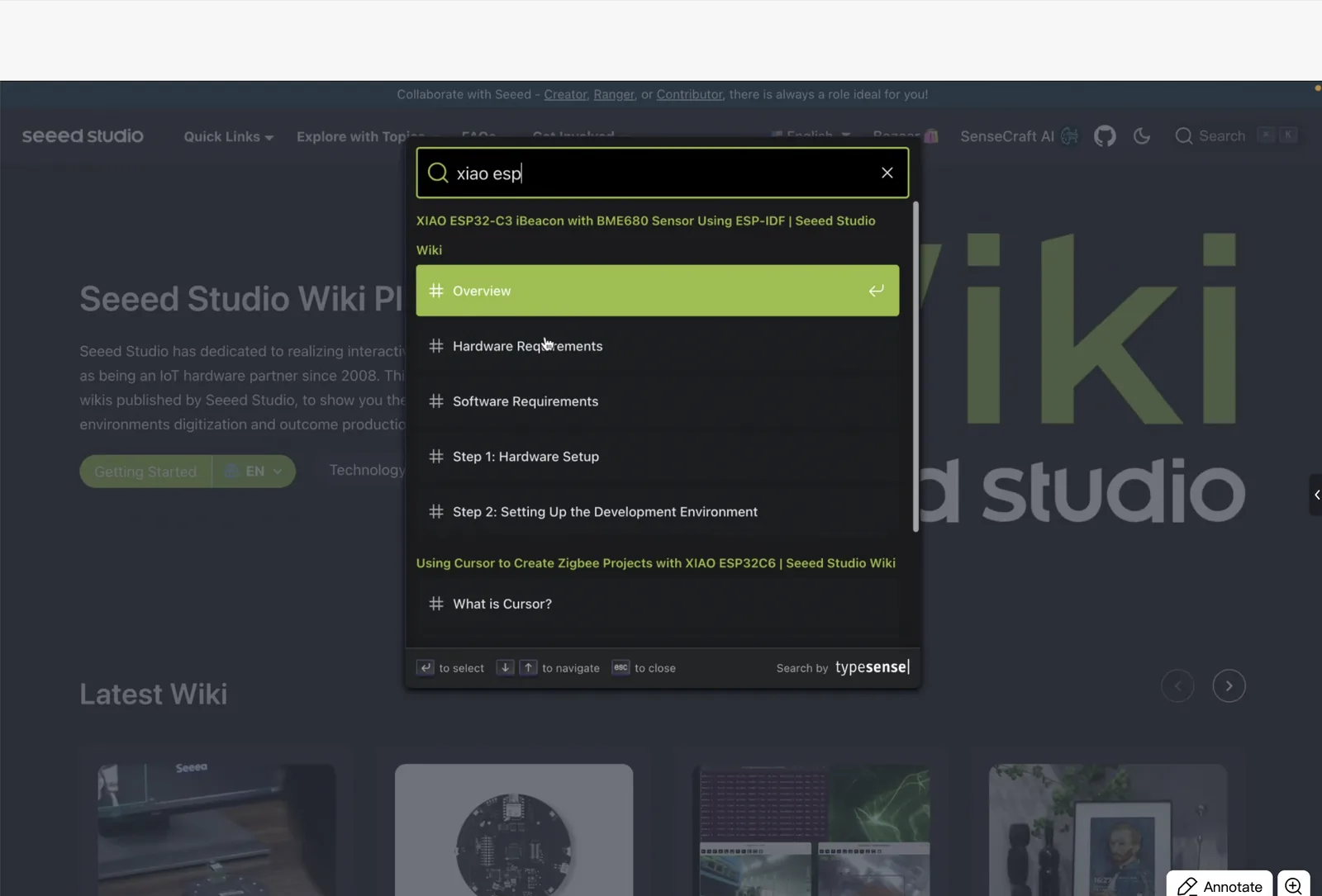
Task: Select the What is Cursor? result
Action: click(658, 604)
